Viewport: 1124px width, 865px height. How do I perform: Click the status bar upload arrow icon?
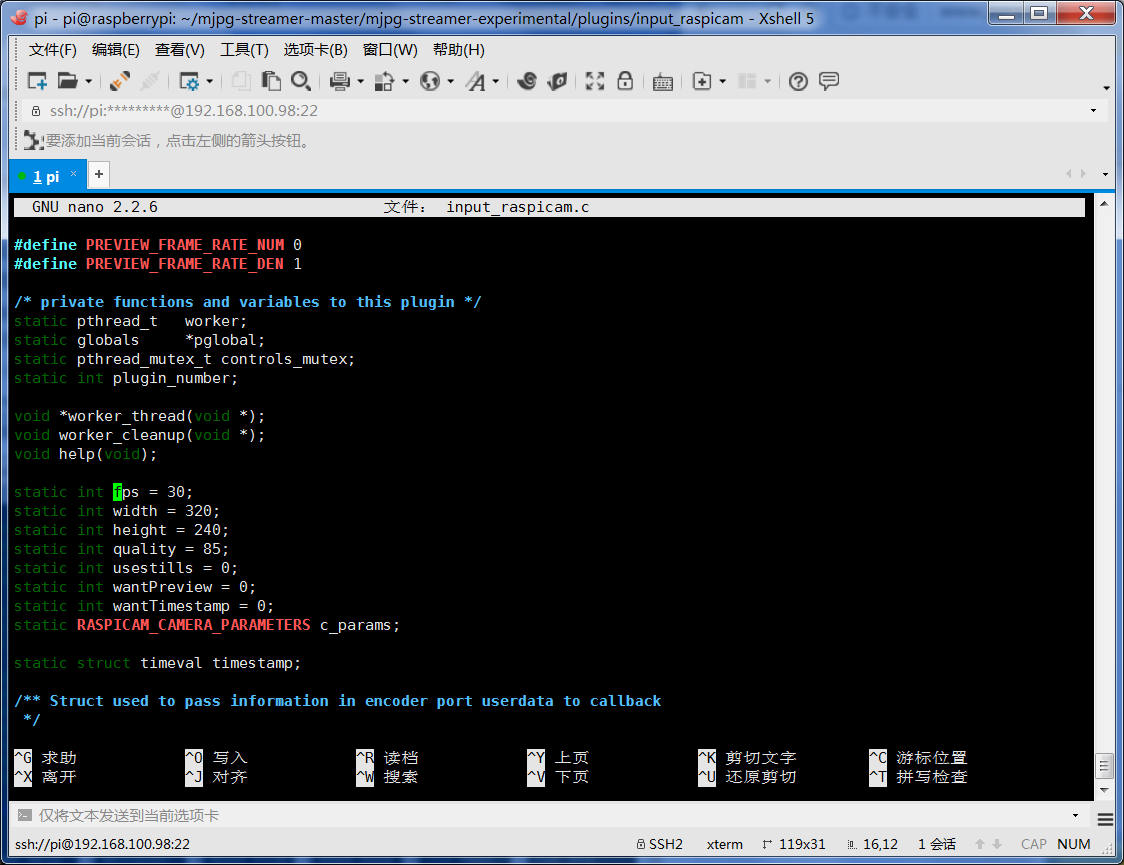point(980,844)
